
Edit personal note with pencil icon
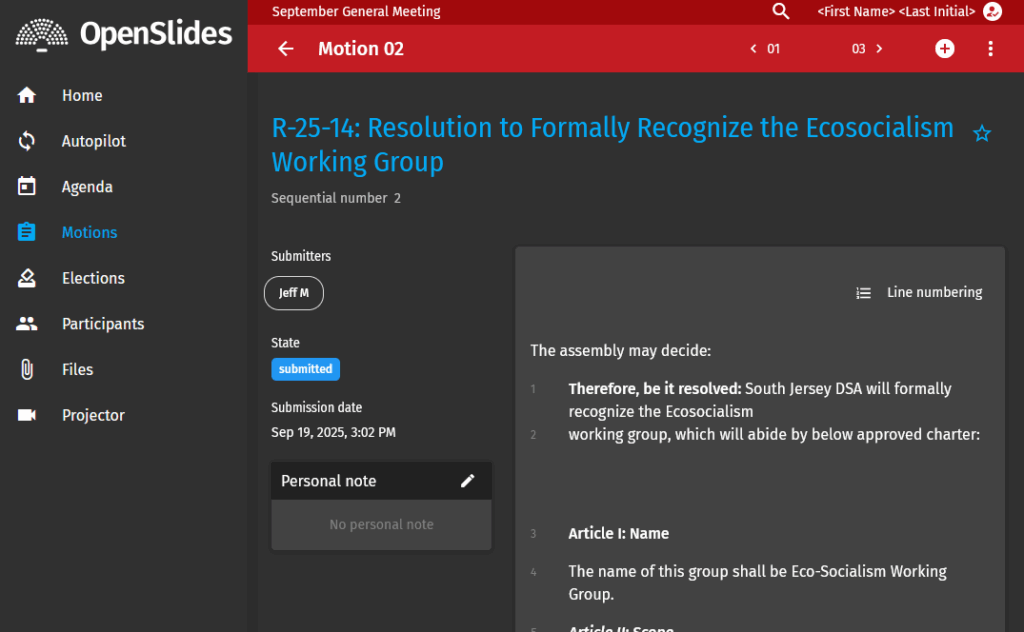(x=467, y=481)
